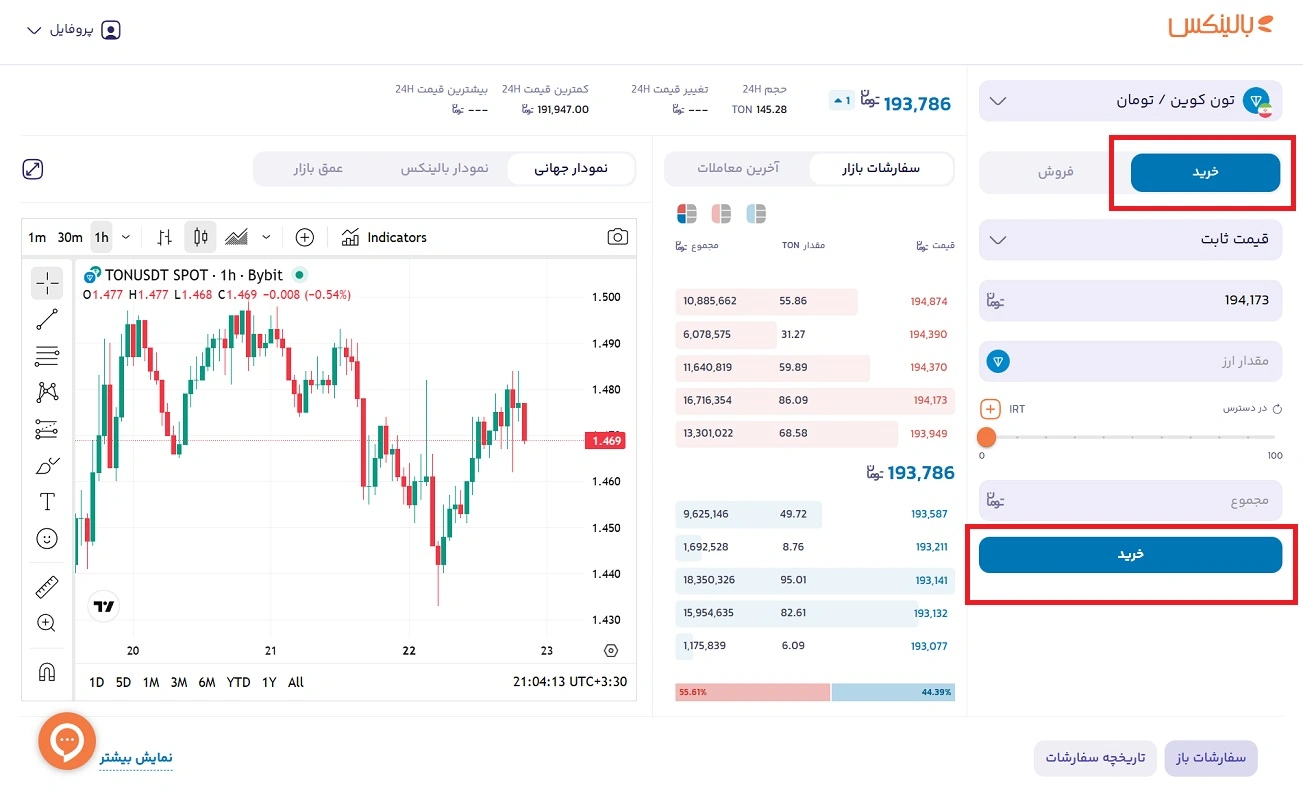Toggle the magnet mode icon
This screenshot has width=1303, height=800.
47,672
